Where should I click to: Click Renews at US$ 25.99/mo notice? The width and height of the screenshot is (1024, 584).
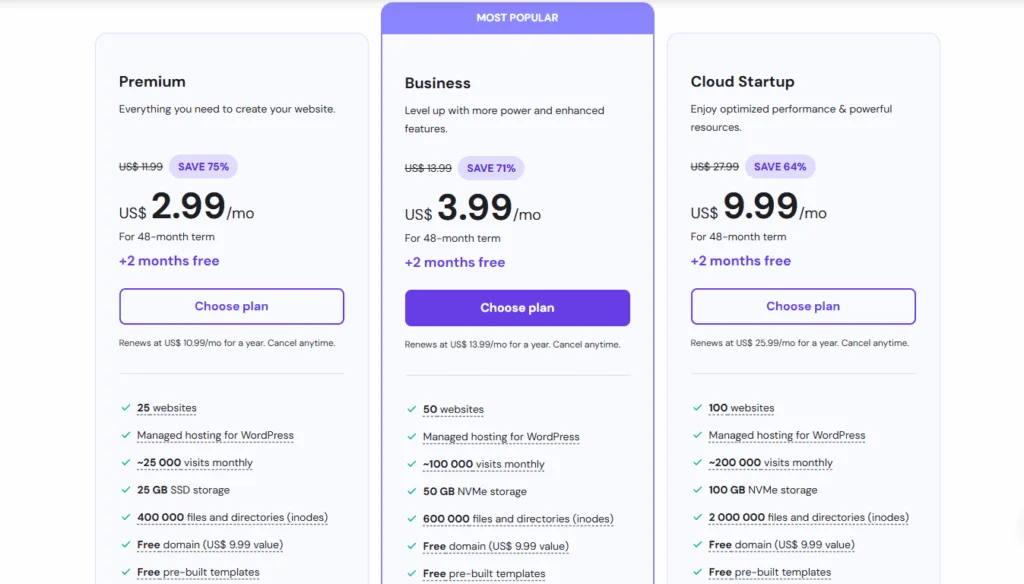coord(799,343)
